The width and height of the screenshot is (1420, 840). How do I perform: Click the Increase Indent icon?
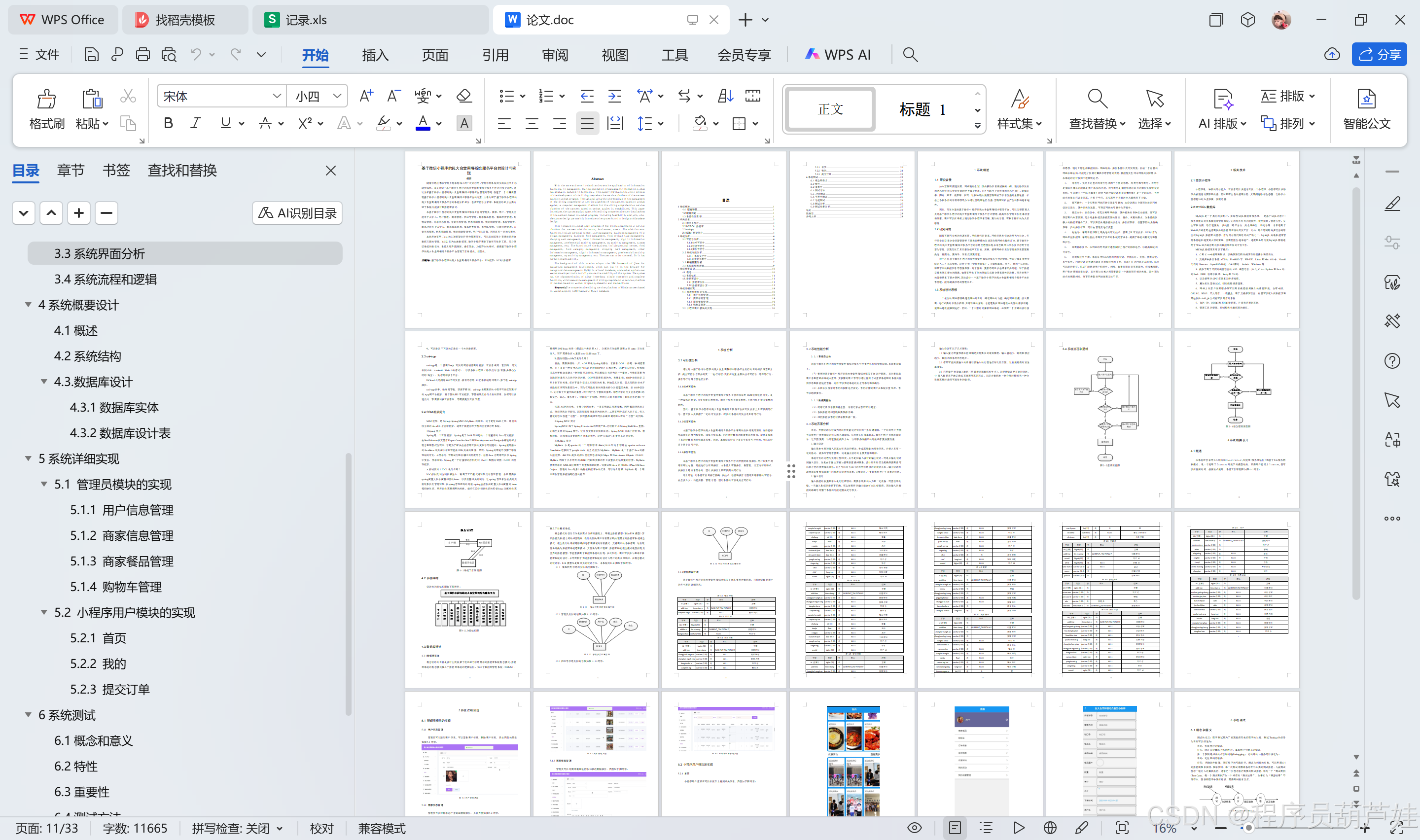pyautogui.click(x=615, y=96)
